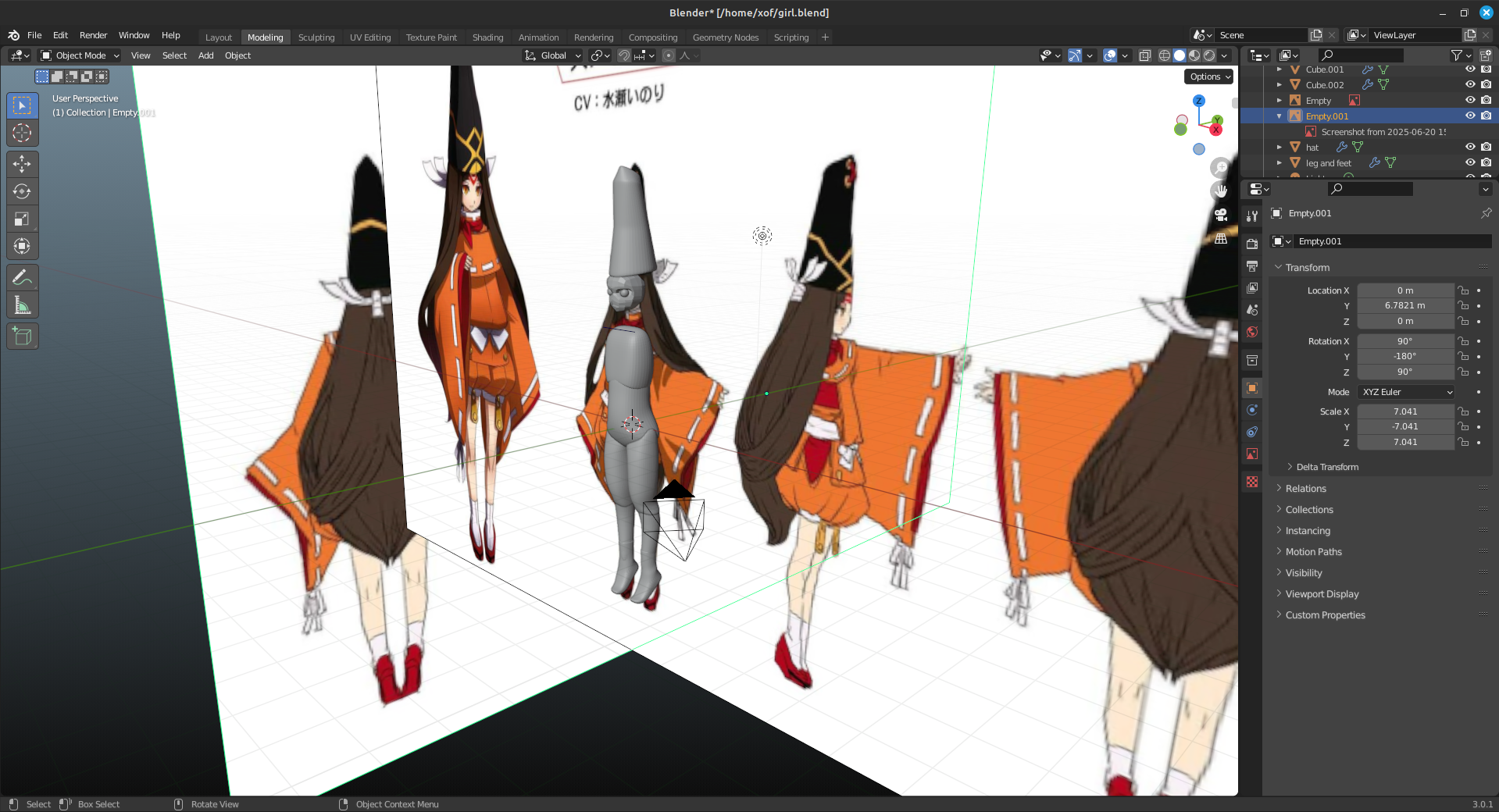Screen dimensions: 1499x812
Task: Toggle camera view gizmo button
Action: 1220,215
